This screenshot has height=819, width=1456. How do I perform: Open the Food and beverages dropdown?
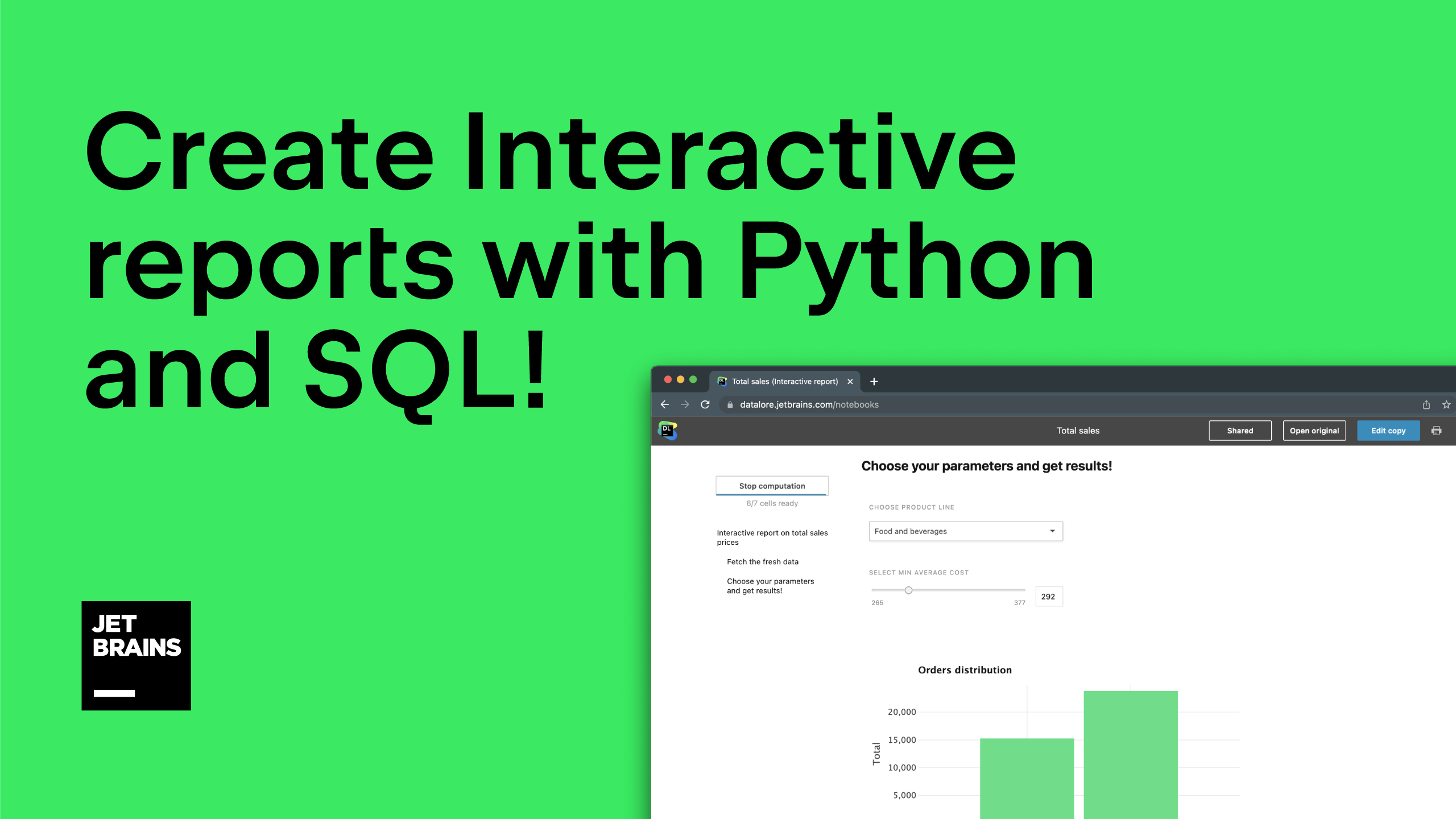click(x=966, y=531)
